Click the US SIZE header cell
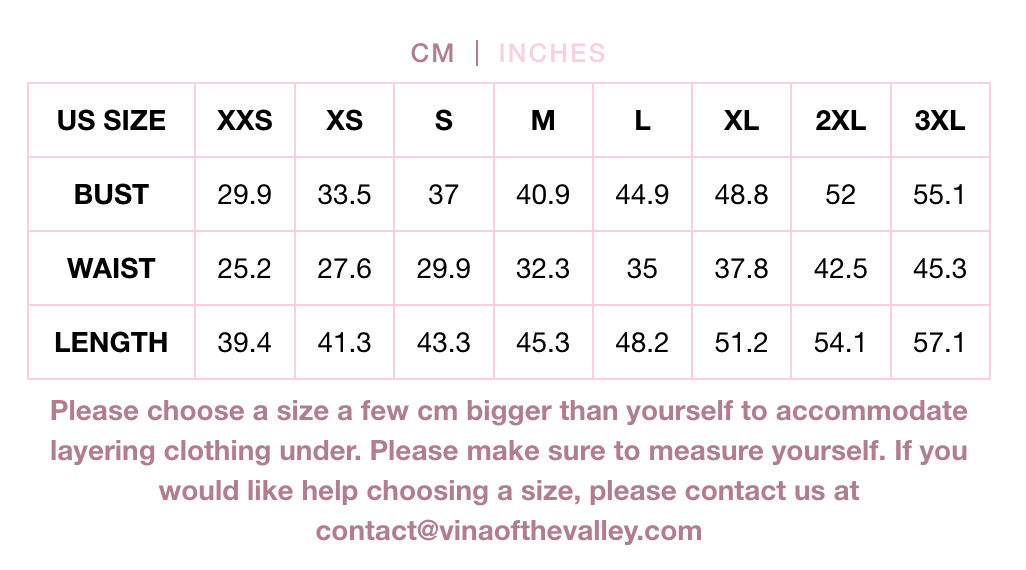This screenshot has height=570, width=1026. pos(111,120)
